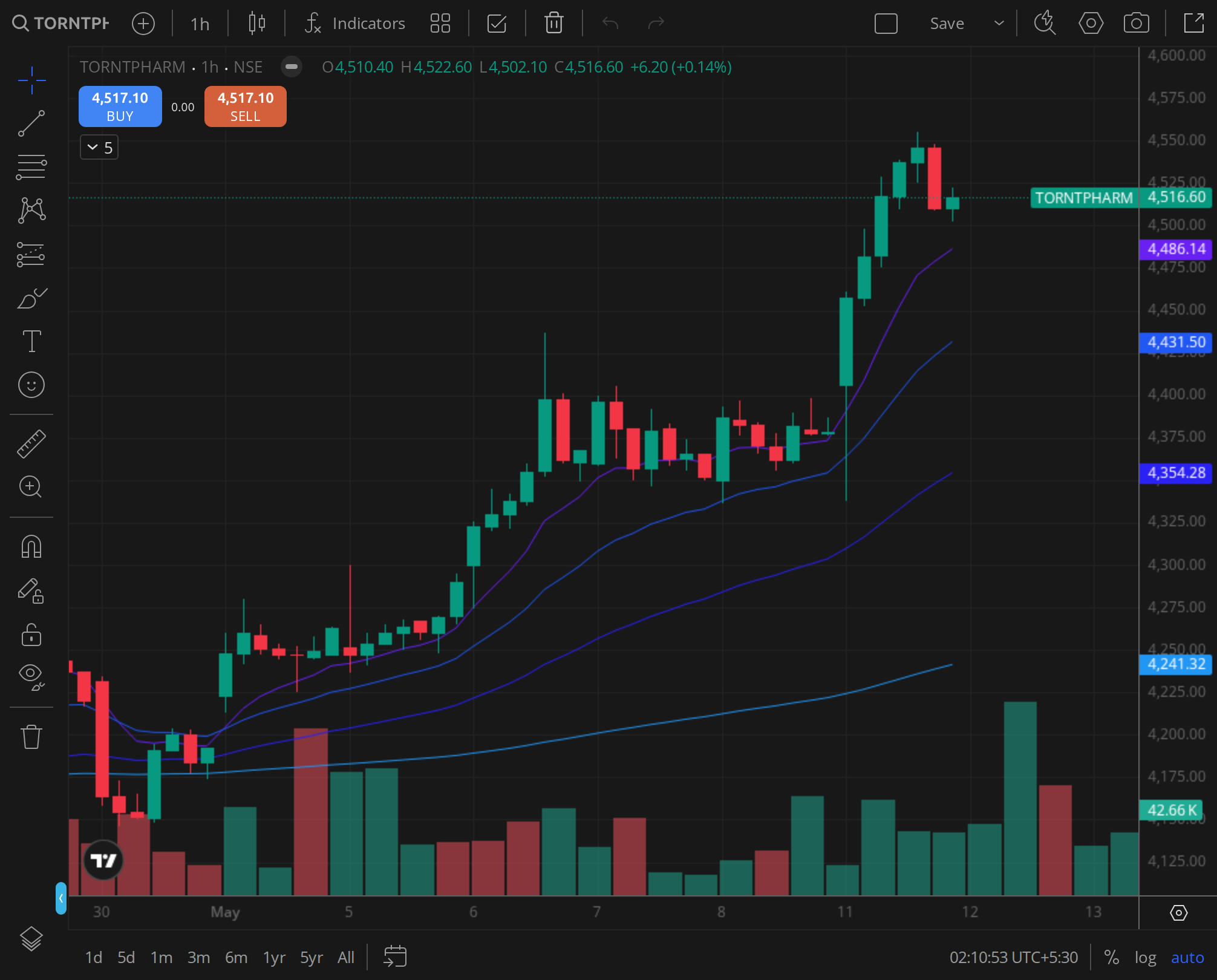
Task: Click the 4,354.28 price label
Action: (x=1176, y=472)
